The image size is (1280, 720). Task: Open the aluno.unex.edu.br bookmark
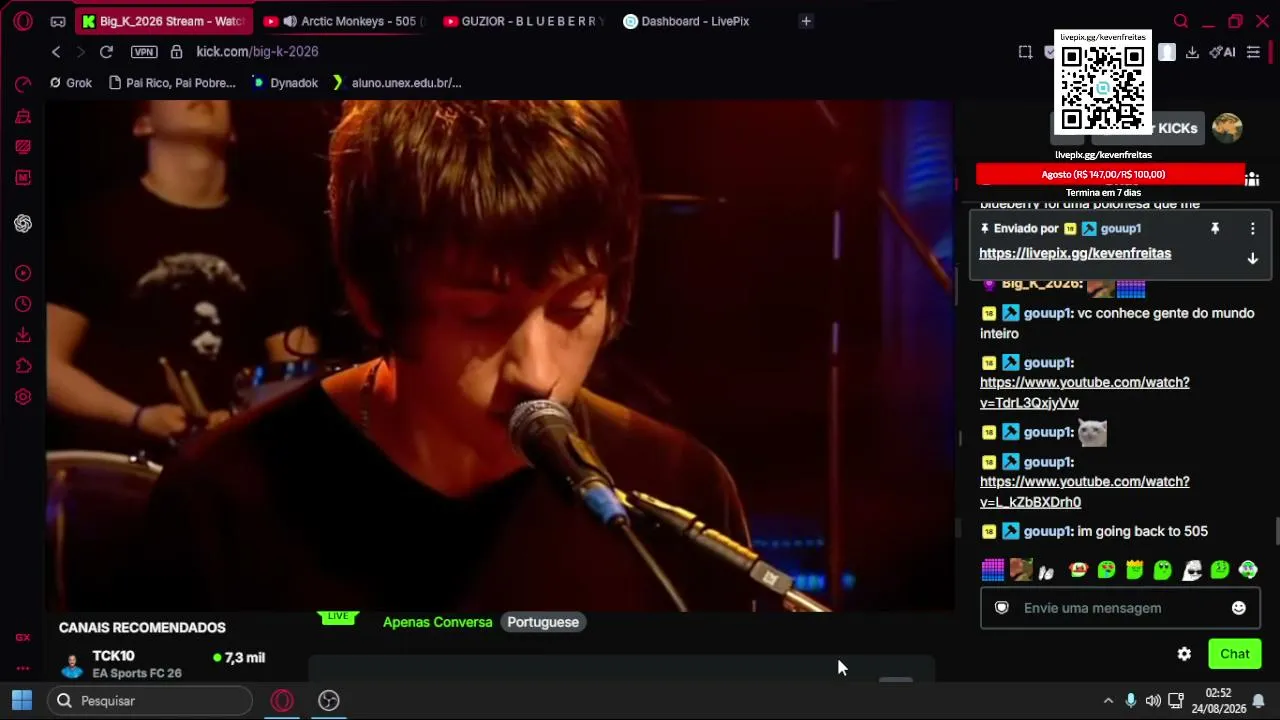coord(397,83)
